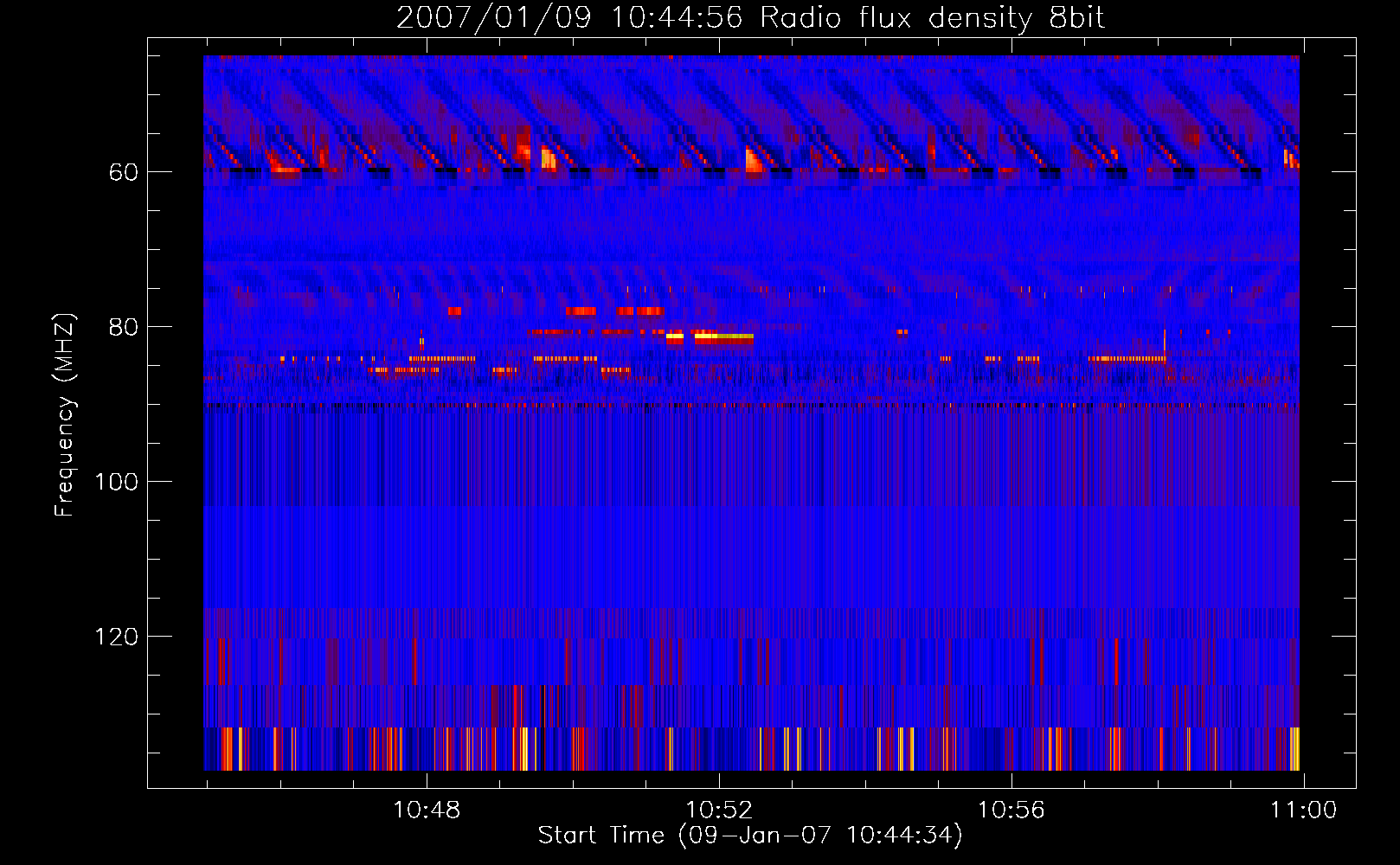The height and width of the screenshot is (865, 1400).
Task: Click the 100 frequency tick label
Action: point(116,482)
